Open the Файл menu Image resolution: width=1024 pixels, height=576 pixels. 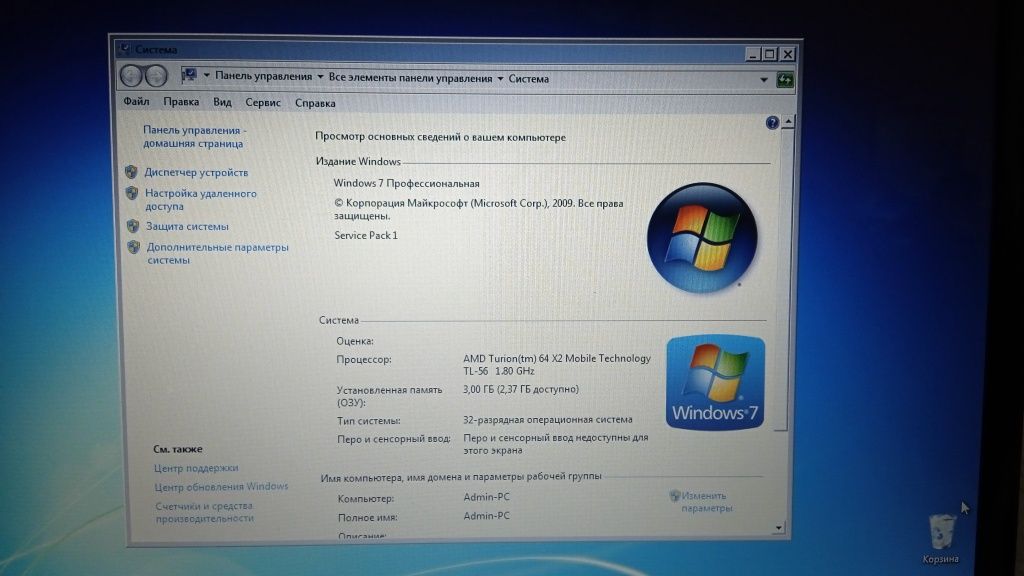[x=136, y=101]
